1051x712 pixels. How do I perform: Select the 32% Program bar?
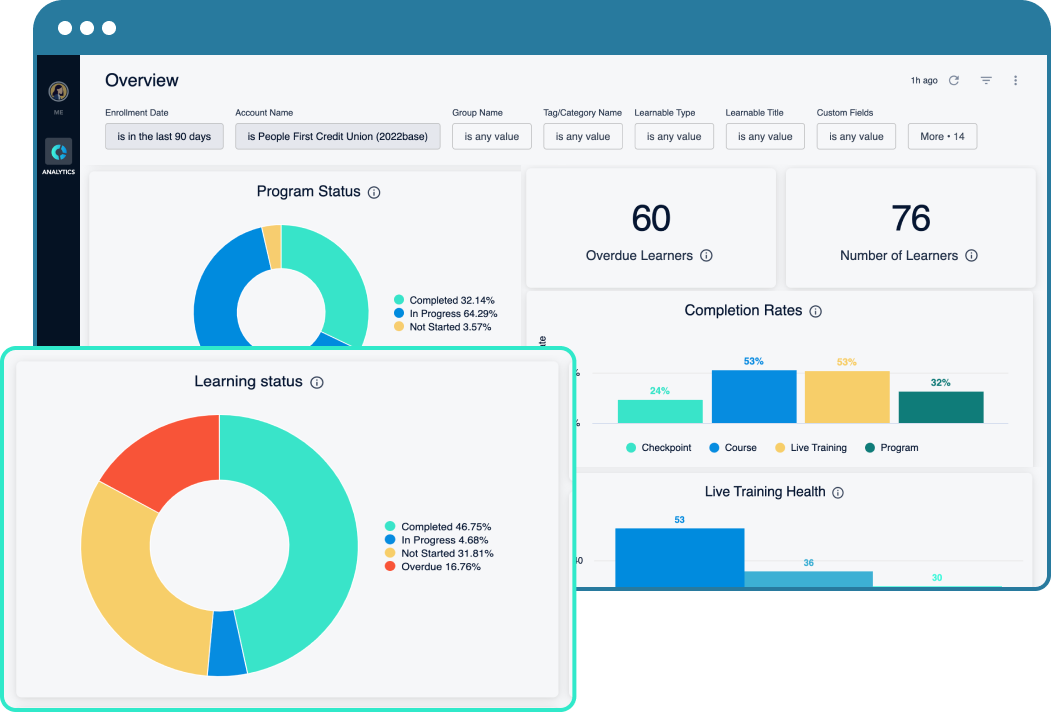[x=941, y=408]
